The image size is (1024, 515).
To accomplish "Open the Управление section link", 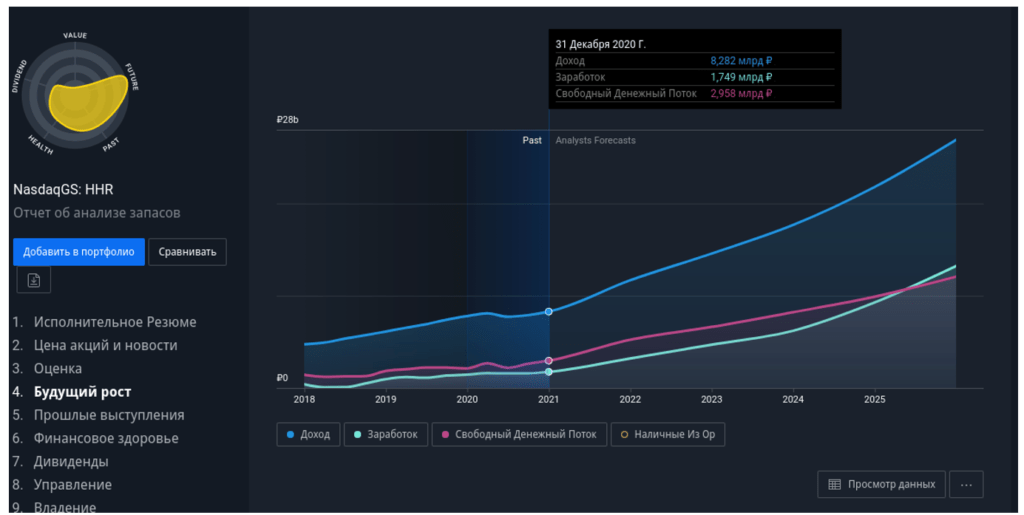I will (73, 484).
